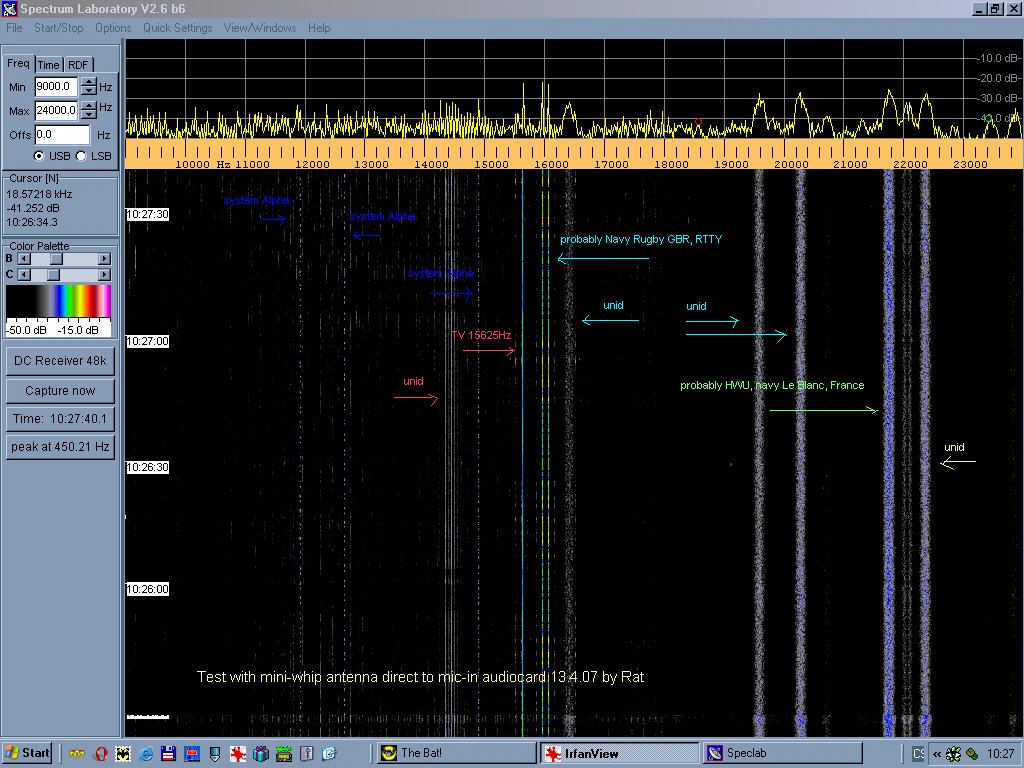Increase Min frequency with the up arrow
The image size is (1024, 768).
89,82
